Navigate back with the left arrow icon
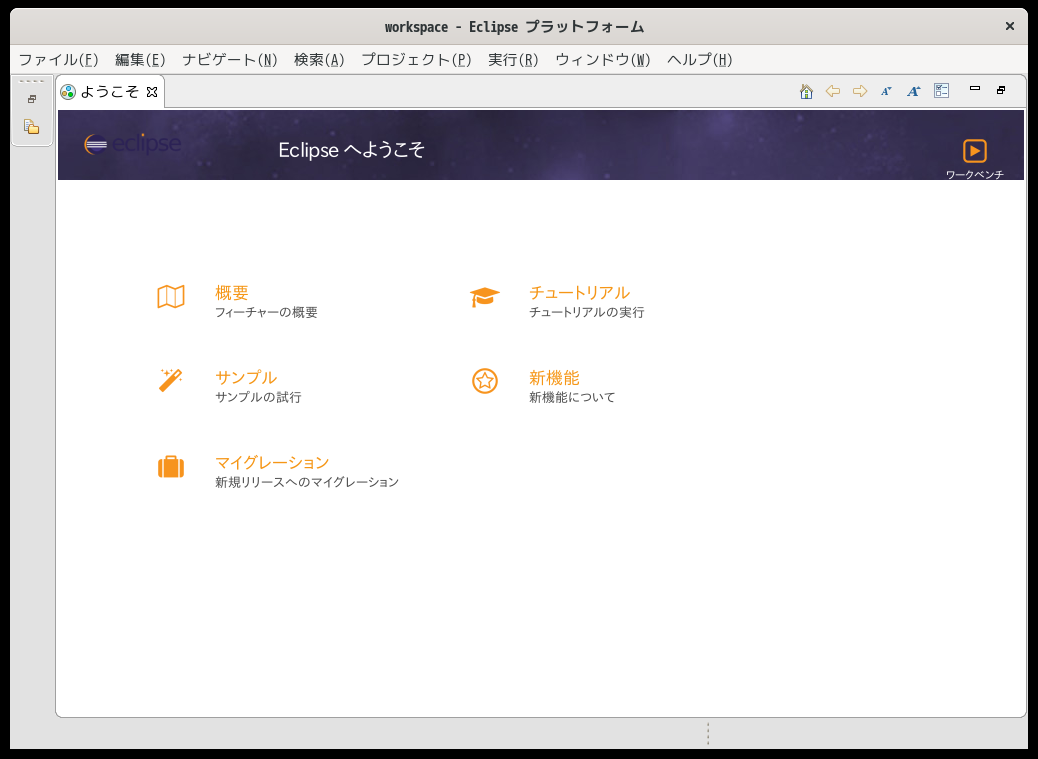The height and width of the screenshot is (759, 1038). 833,91
